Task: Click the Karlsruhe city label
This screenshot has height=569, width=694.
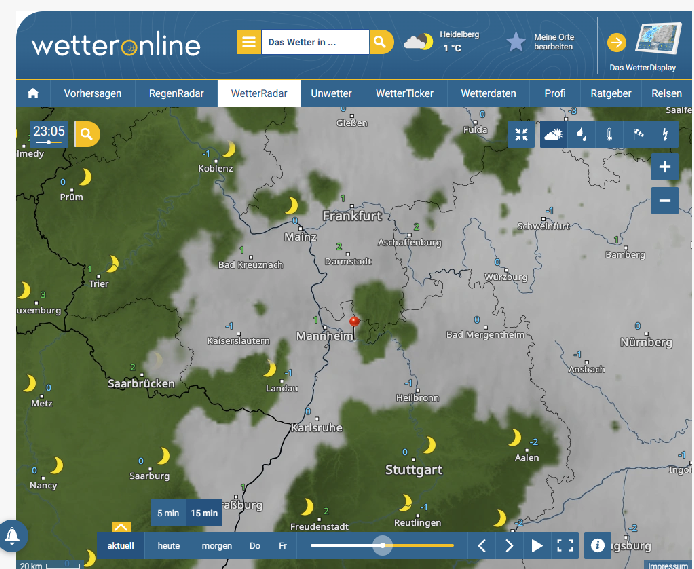Action: pos(316,427)
